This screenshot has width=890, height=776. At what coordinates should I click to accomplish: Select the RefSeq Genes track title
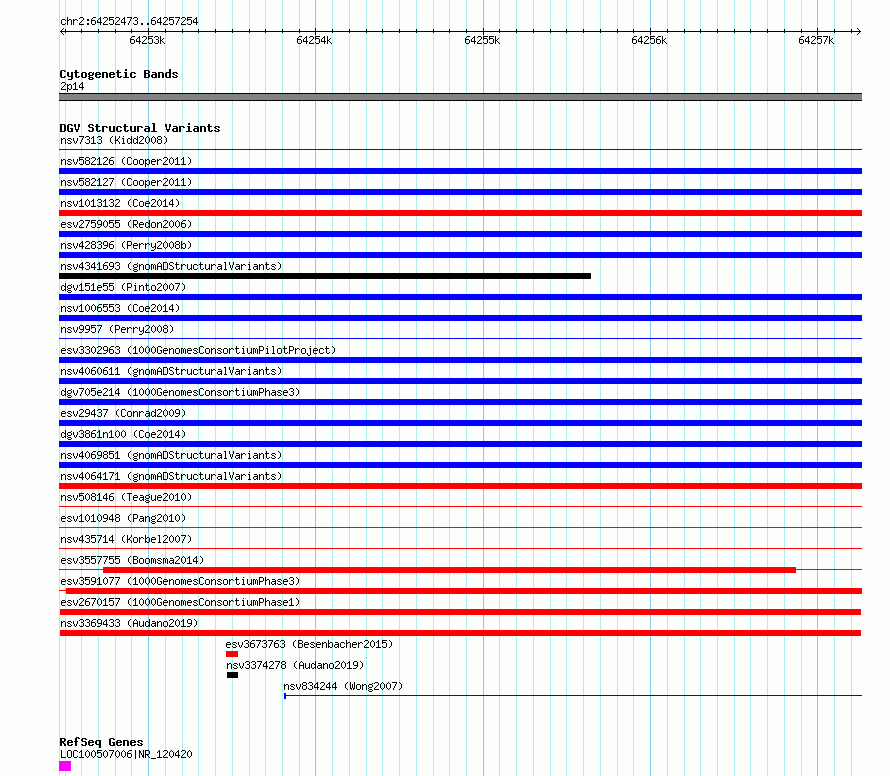tap(101, 742)
